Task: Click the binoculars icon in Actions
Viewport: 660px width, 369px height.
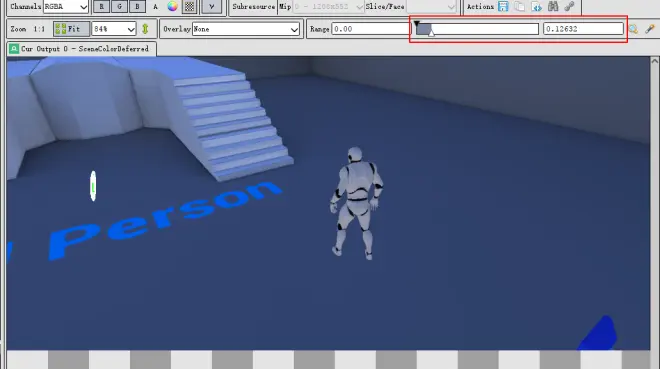Action: (x=553, y=6)
